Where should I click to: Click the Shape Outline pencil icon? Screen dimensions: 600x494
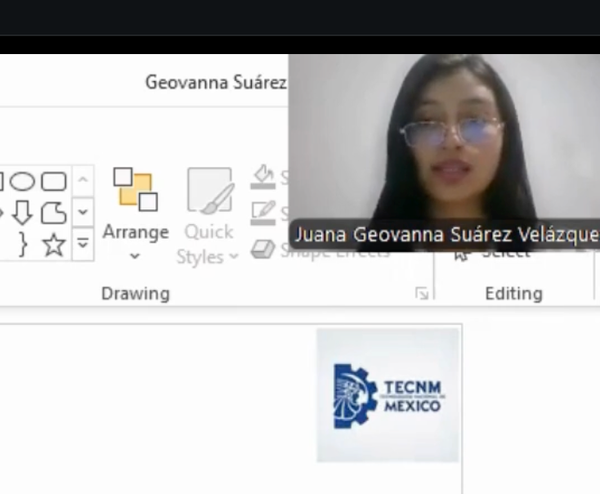[263, 212]
